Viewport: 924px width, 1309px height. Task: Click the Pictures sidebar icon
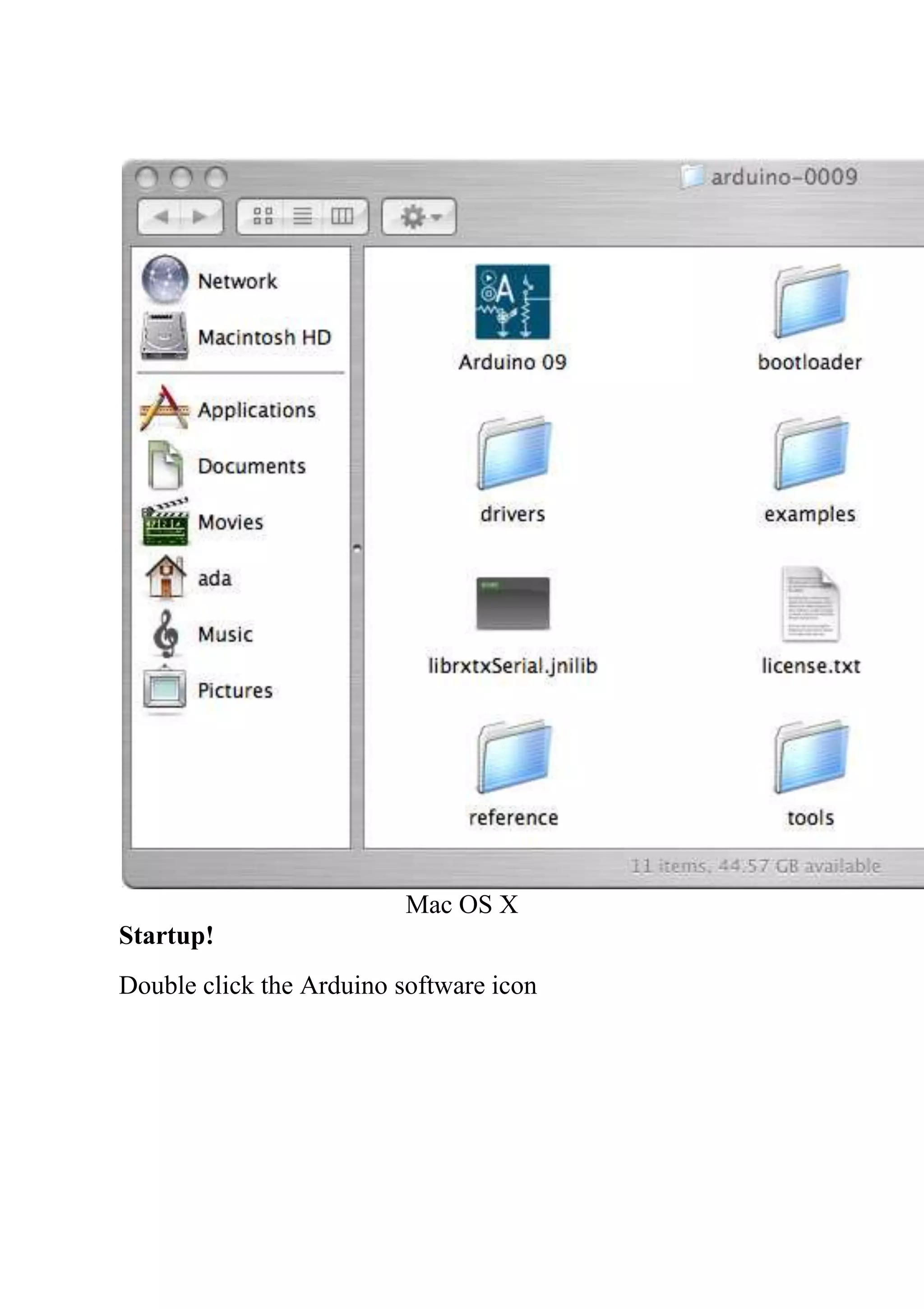pyautogui.click(x=165, y=690)
